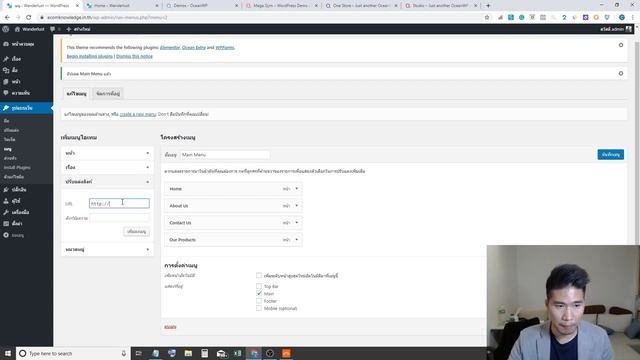
Task: Click the browser back arrow
Action: pos(7,18)
